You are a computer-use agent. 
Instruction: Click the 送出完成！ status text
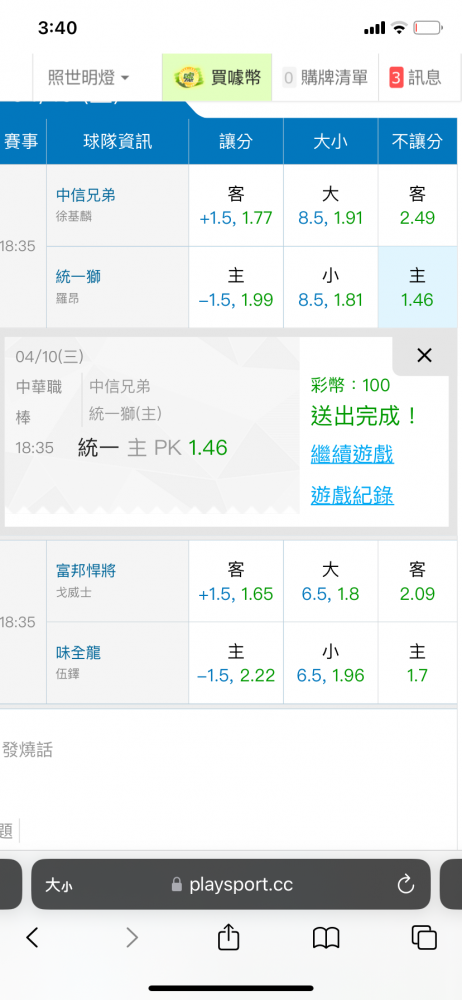pos(365,416)
